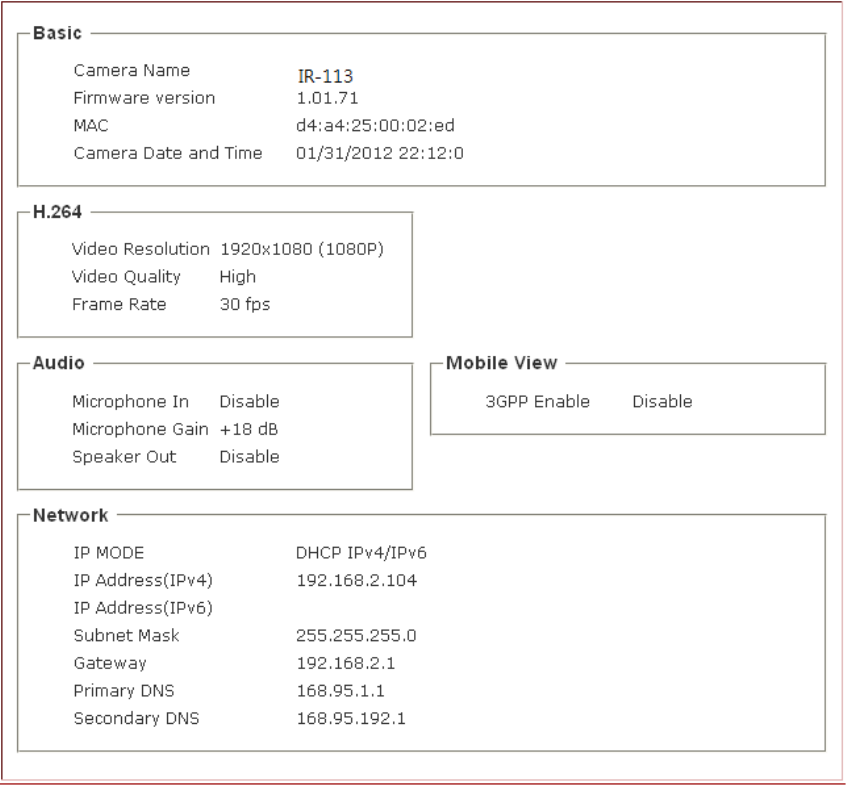851x790 pixels.
Task: Click the Microphone In status value
Action: (x=249, y=402)
